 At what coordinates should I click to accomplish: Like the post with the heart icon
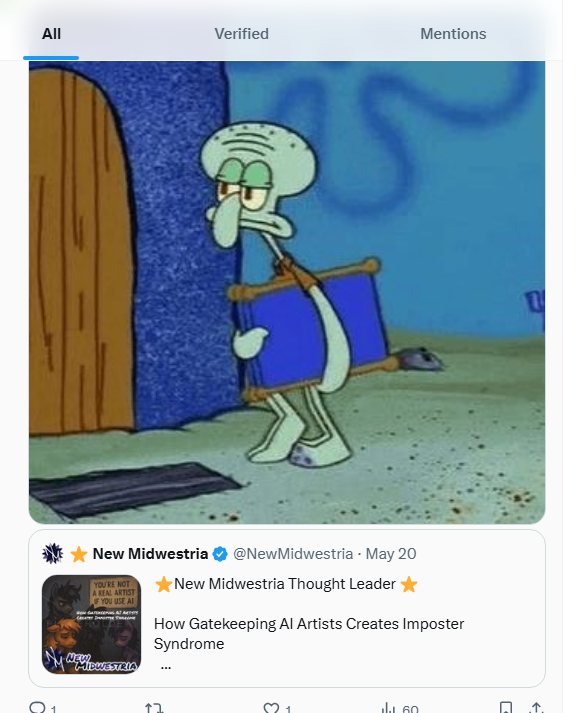pos(271,708)
